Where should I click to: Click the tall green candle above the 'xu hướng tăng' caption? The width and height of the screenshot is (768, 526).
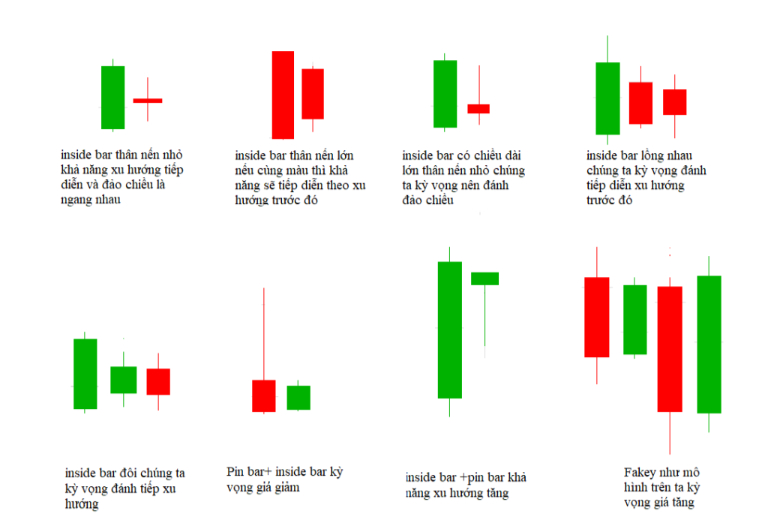(450, 330)
